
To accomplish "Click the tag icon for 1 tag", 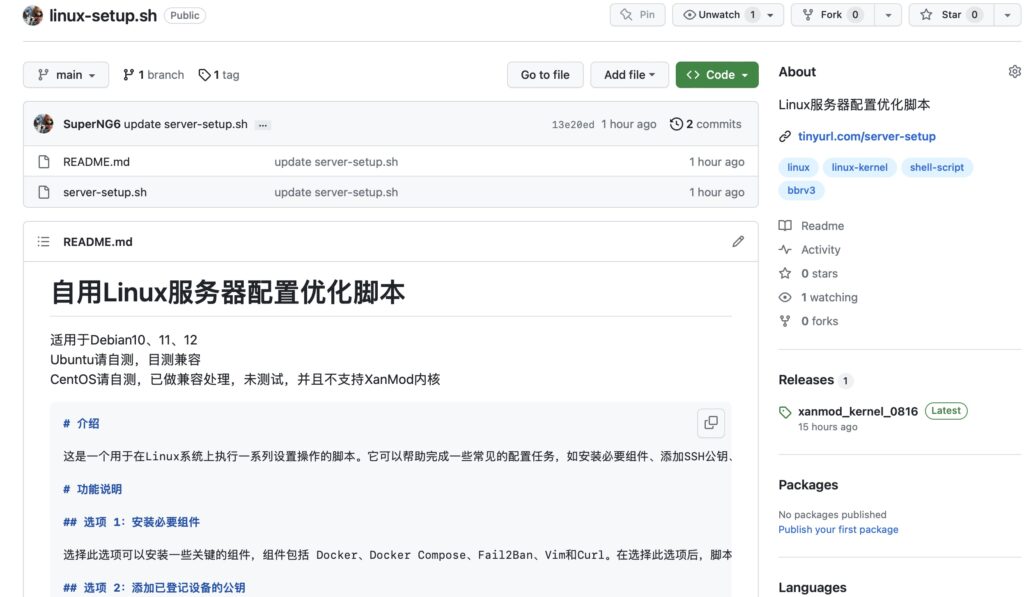I will [205, 75].
